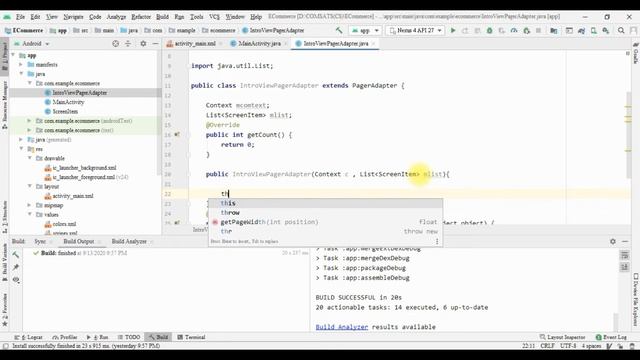The width and height of the screenshot is (640, 360).
Task: Click the Build Analyzer link in output
Action: (x=342, y=327)
